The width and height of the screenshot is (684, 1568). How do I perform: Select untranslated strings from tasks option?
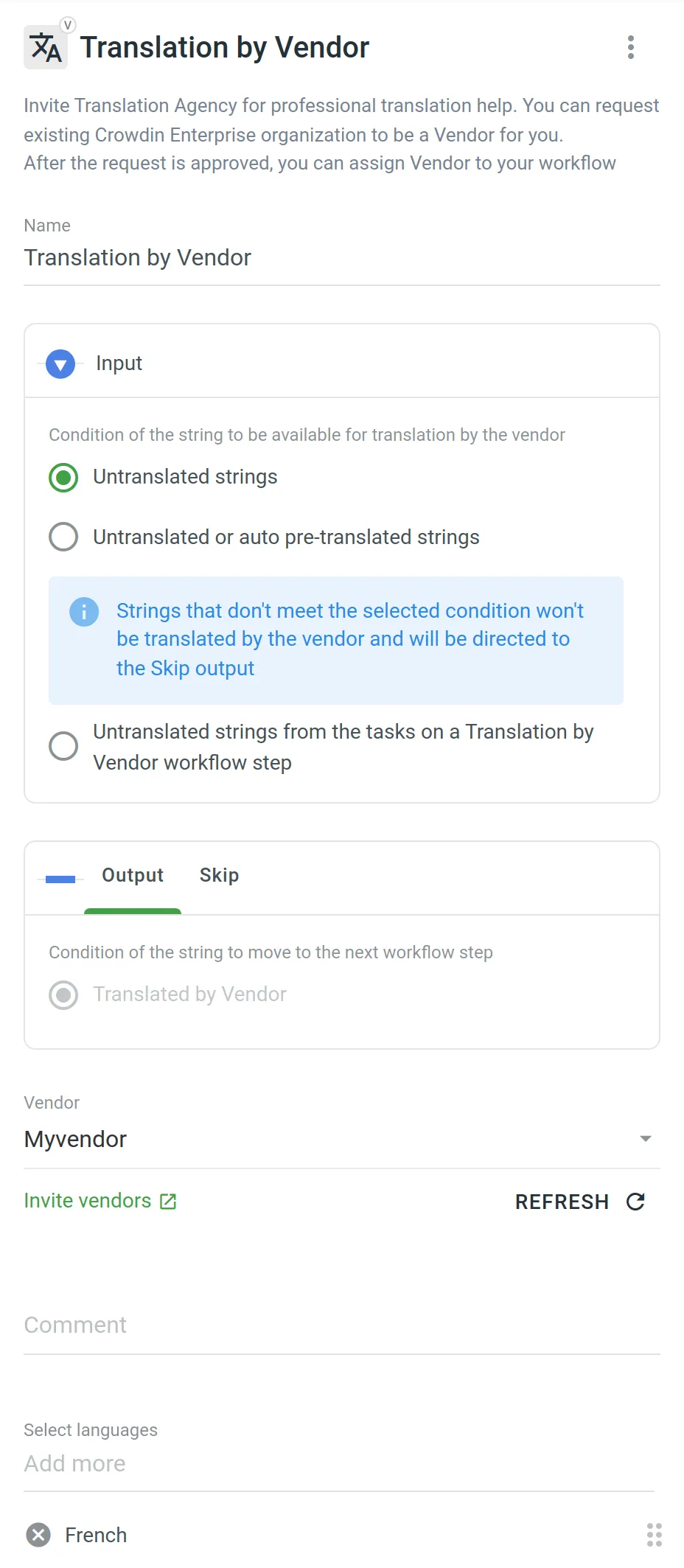(63, 746)
